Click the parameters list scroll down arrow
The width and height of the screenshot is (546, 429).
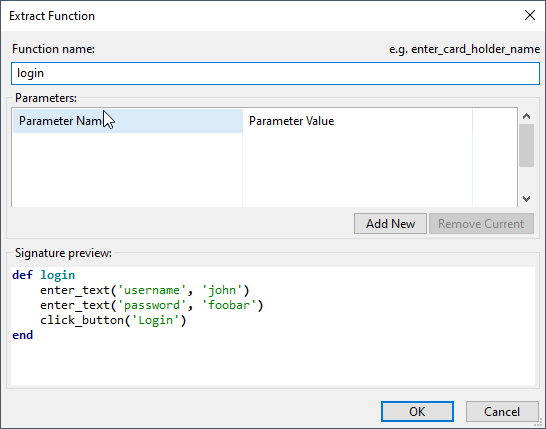pos(526,199)
